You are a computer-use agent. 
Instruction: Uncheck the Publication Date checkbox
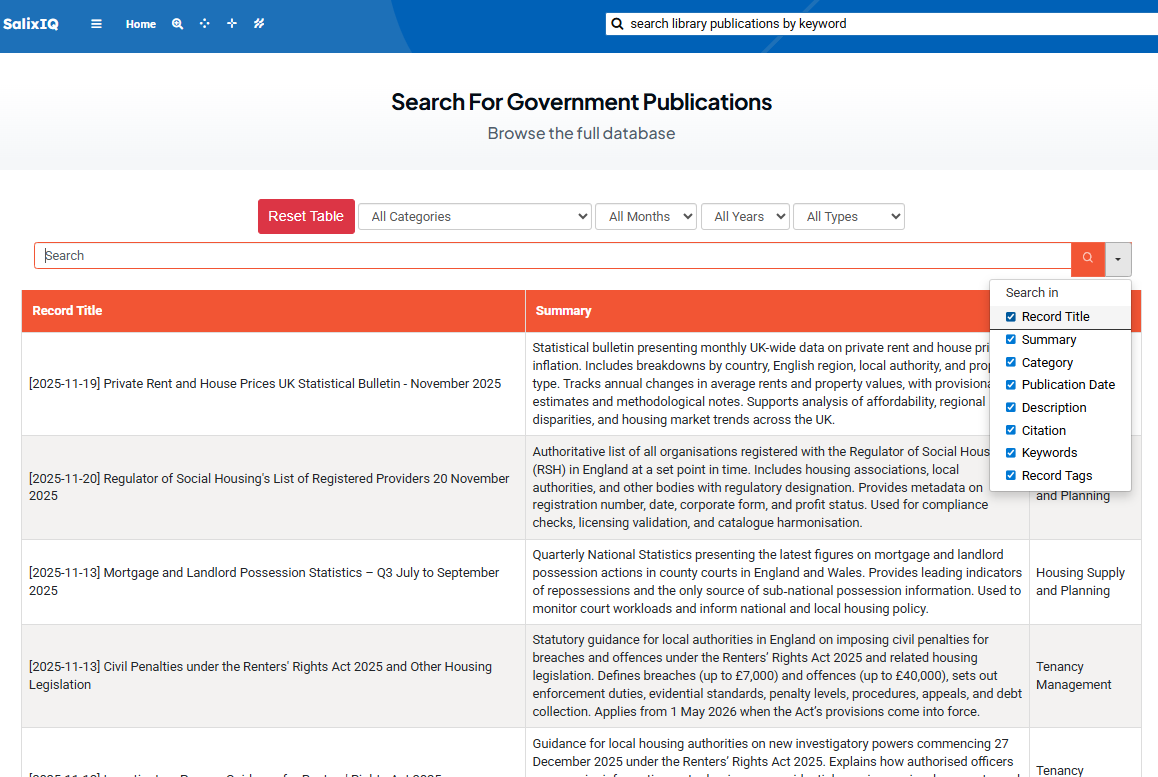pos(1010,385)
